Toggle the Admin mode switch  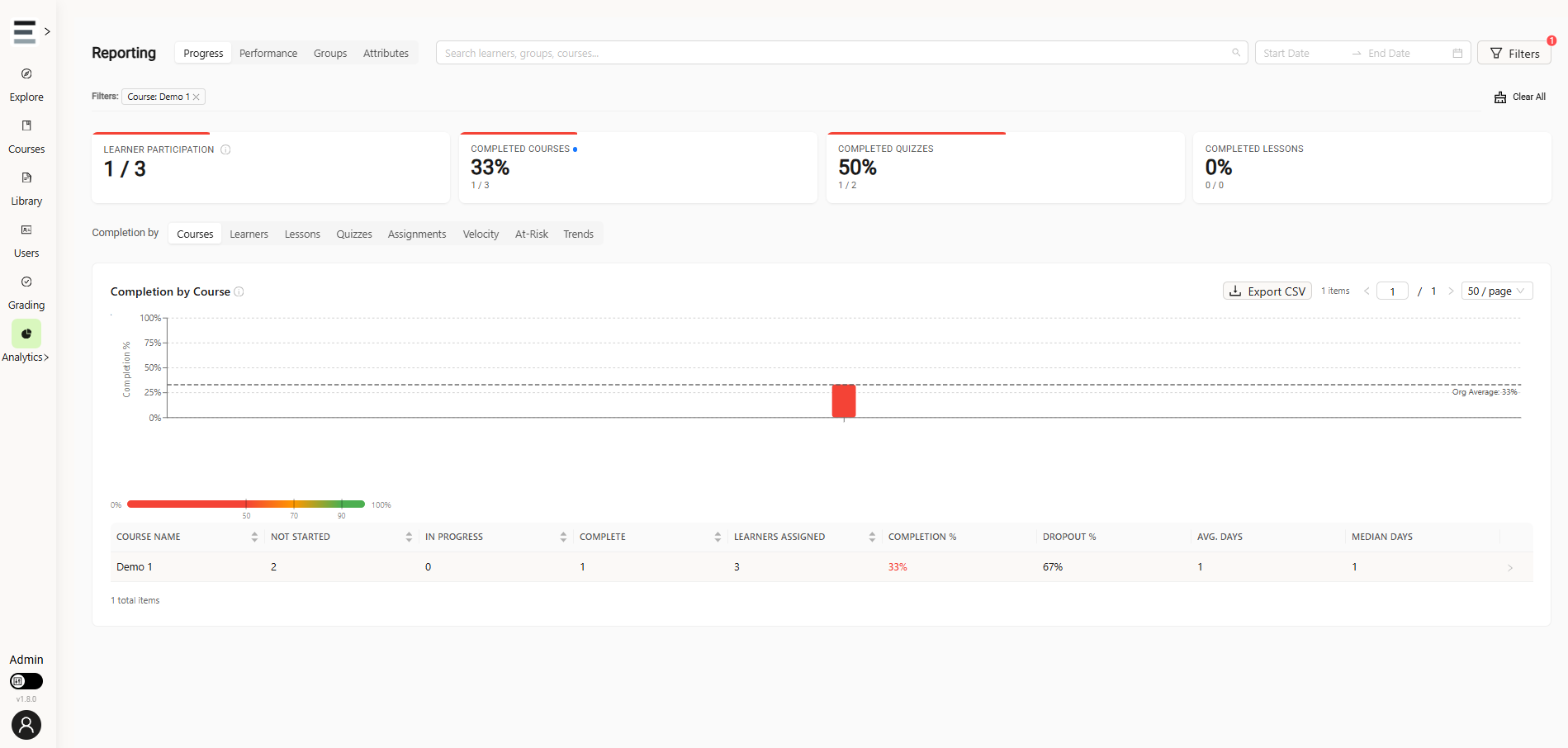click(x=26, y=681)
